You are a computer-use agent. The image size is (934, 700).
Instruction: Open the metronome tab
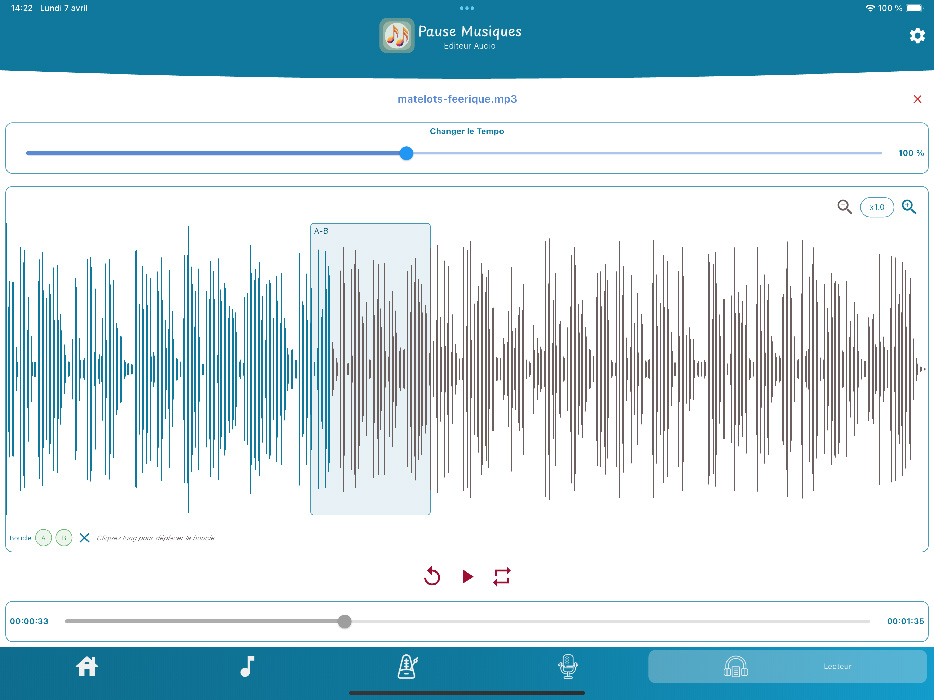[407, 667]
